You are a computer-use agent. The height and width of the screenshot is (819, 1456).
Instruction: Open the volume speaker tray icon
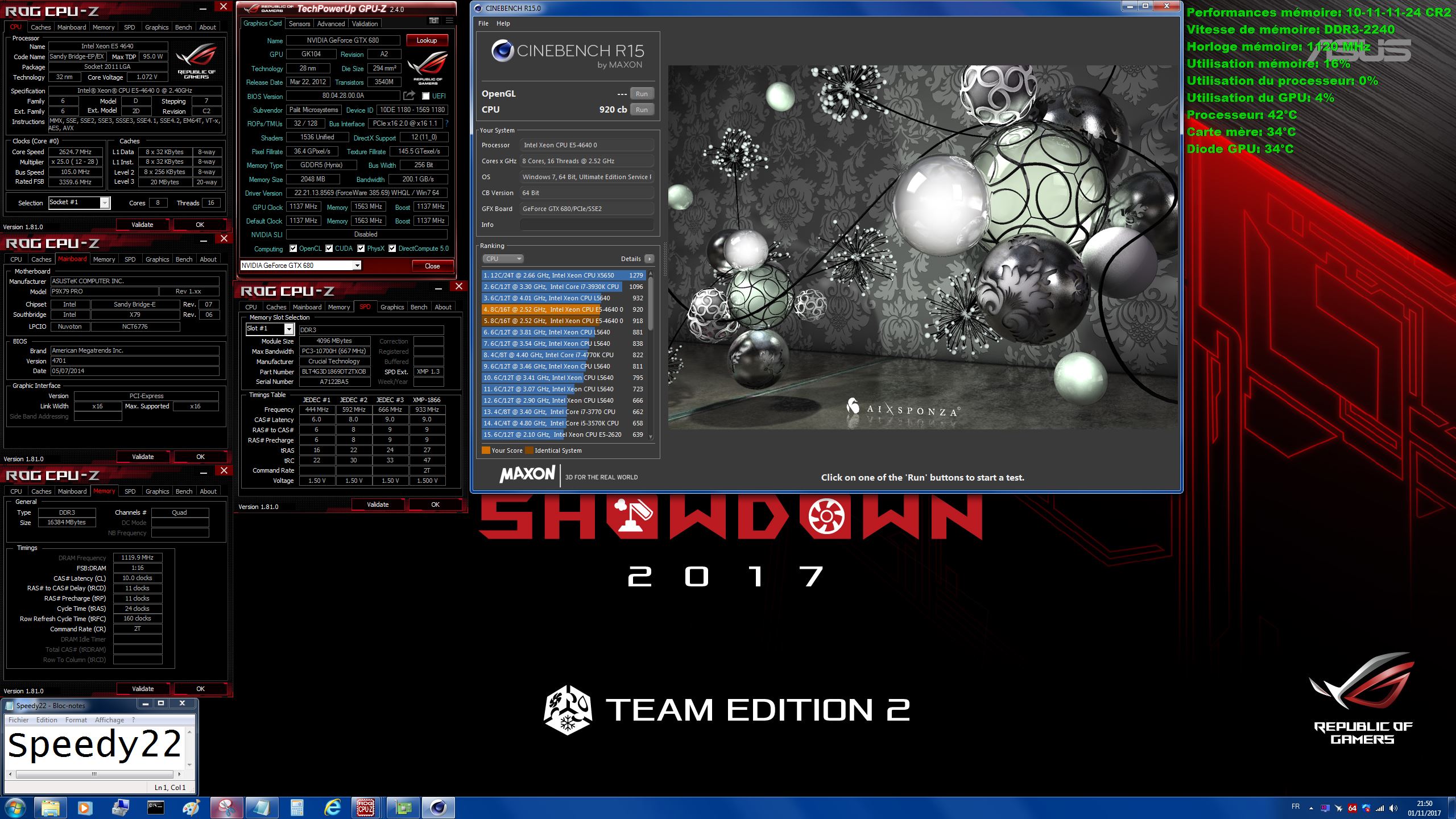point(1393,808)
